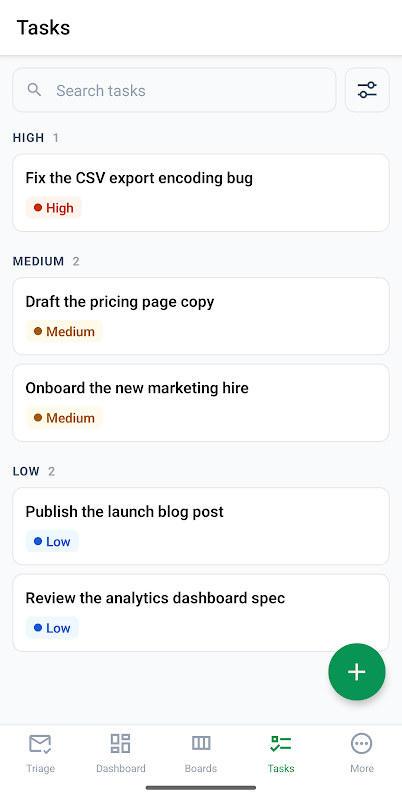Screen dimensions: 402x800
Task: Open the filter options sliders icon
Action: [x=367, y=90]
